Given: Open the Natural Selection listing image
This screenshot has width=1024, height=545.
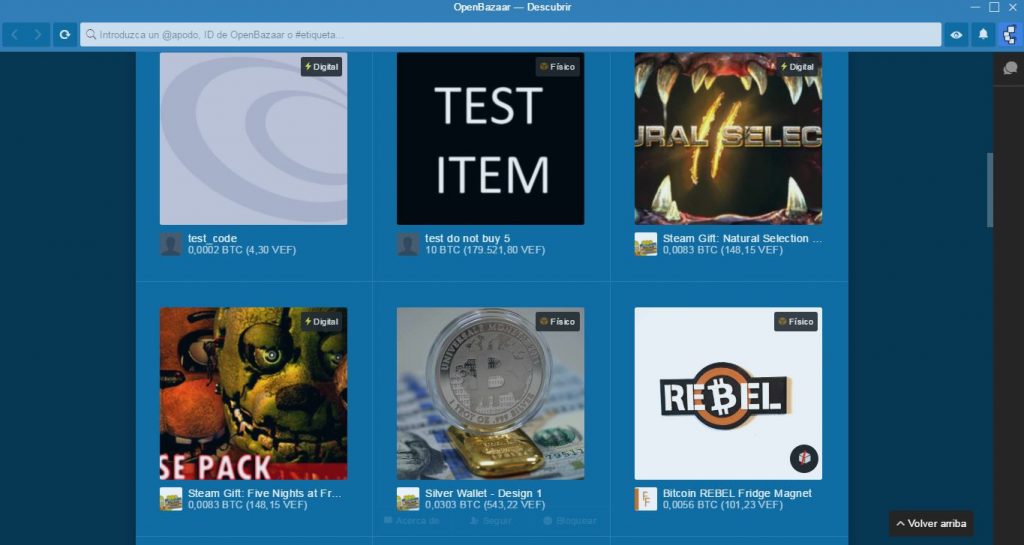Looking at the screenshot, I should (x=728, y=138).
